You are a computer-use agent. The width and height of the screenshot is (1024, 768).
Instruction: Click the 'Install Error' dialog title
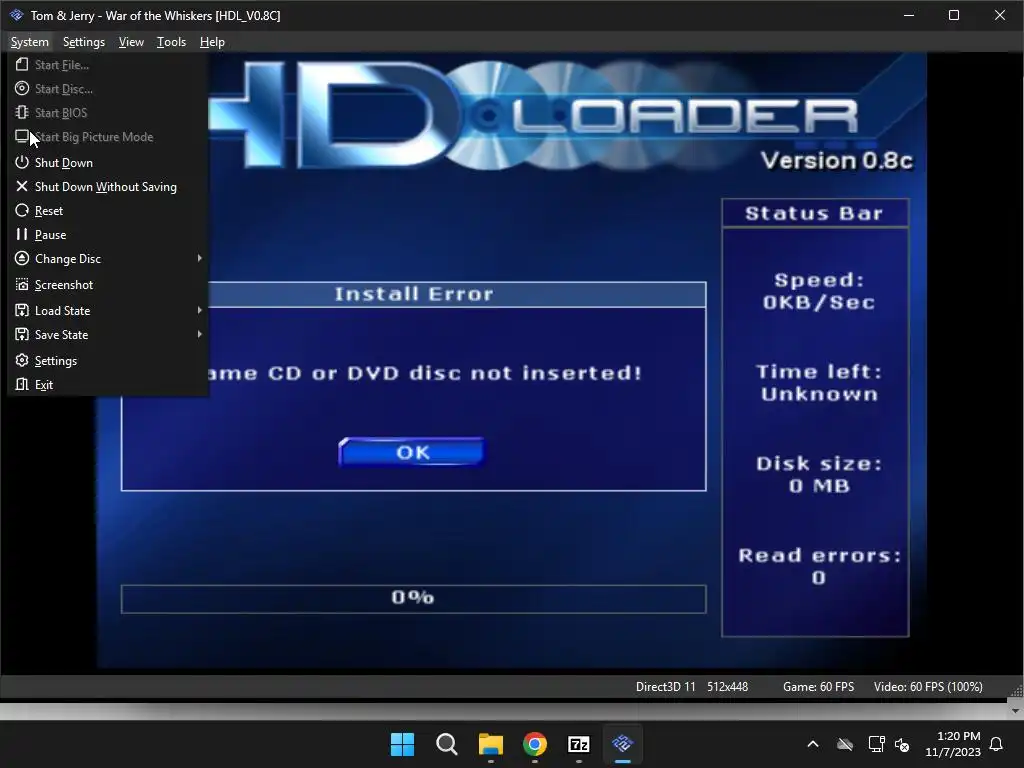click(x=413, y=294)
